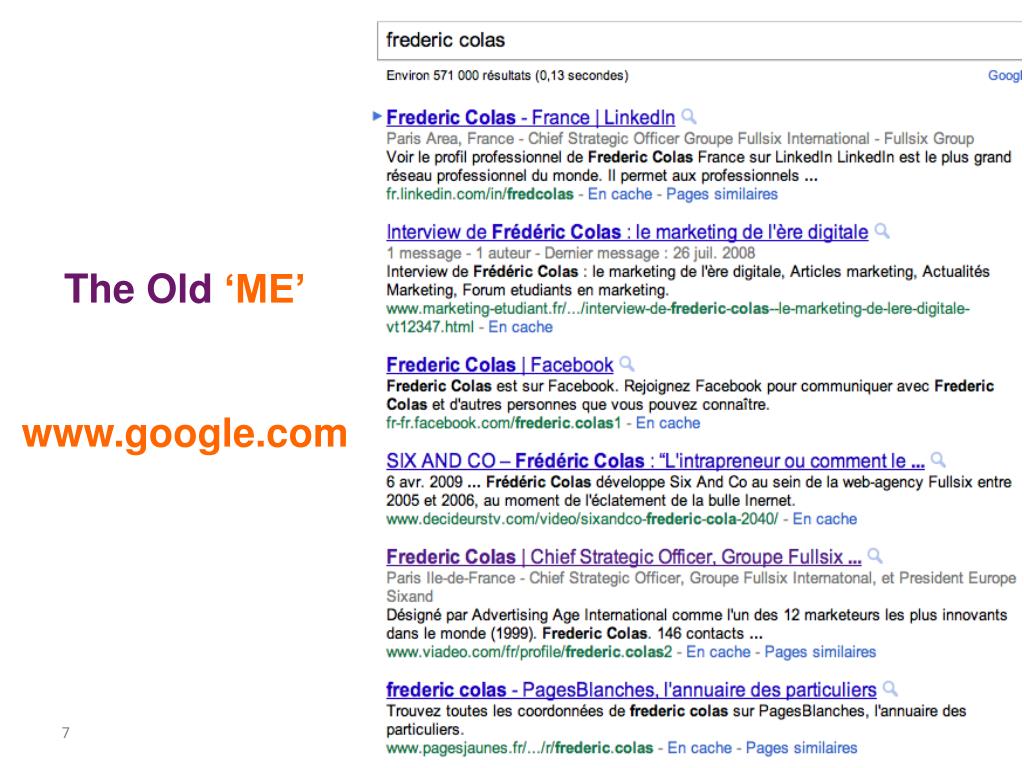This screenshot has height=768, width=1024.
Task: Click magnifier icon next to Interview de Frédéric Colas
Action: coord(882,231)
